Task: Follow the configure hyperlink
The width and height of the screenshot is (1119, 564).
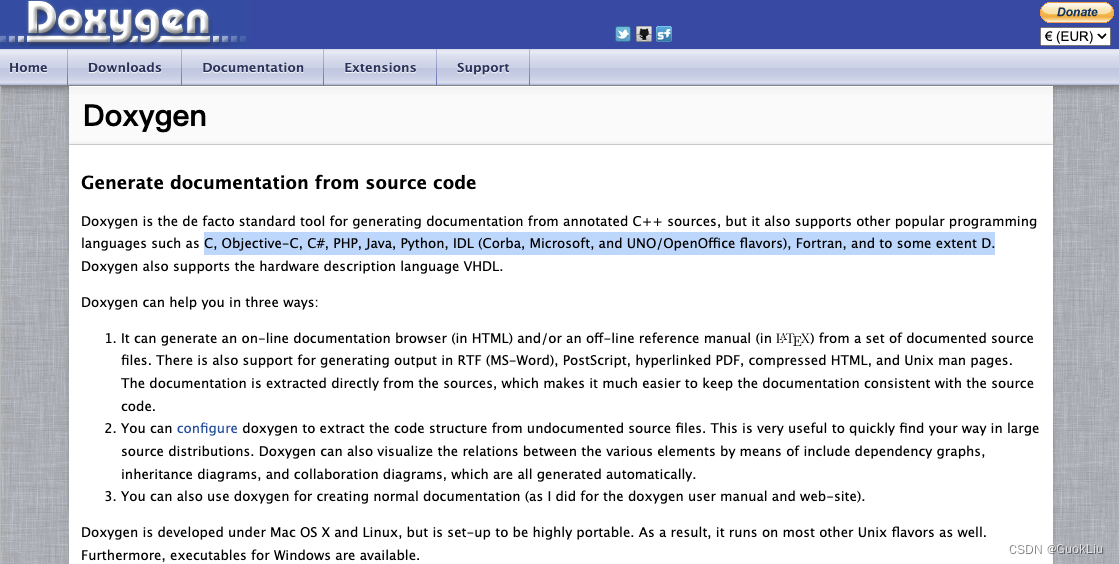Action: click(x=207, y=428)
